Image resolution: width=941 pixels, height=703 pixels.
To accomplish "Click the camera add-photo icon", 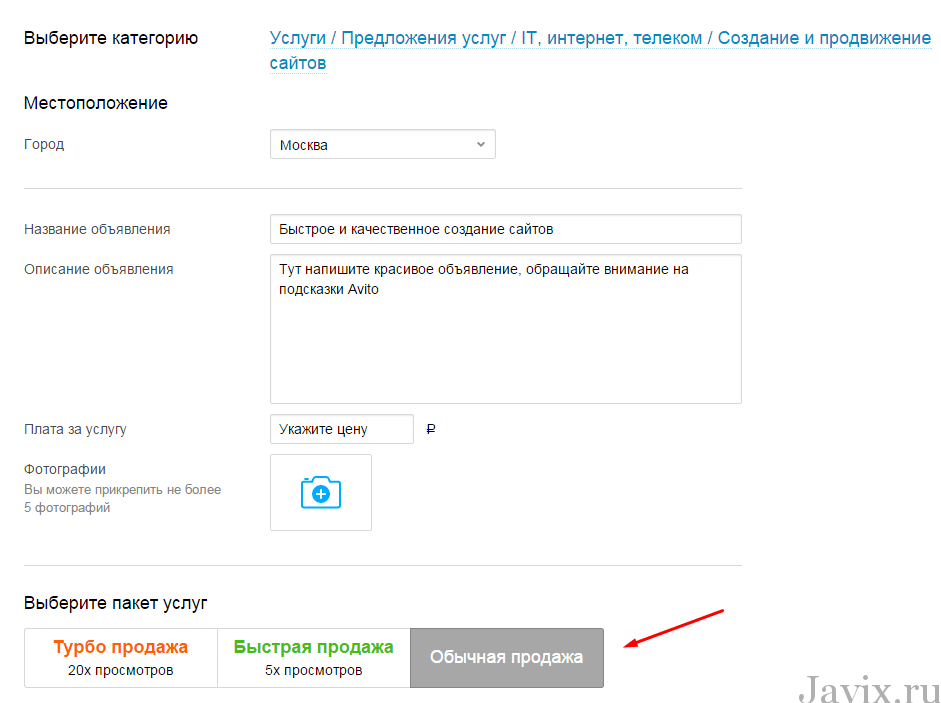I will point(321,493).
